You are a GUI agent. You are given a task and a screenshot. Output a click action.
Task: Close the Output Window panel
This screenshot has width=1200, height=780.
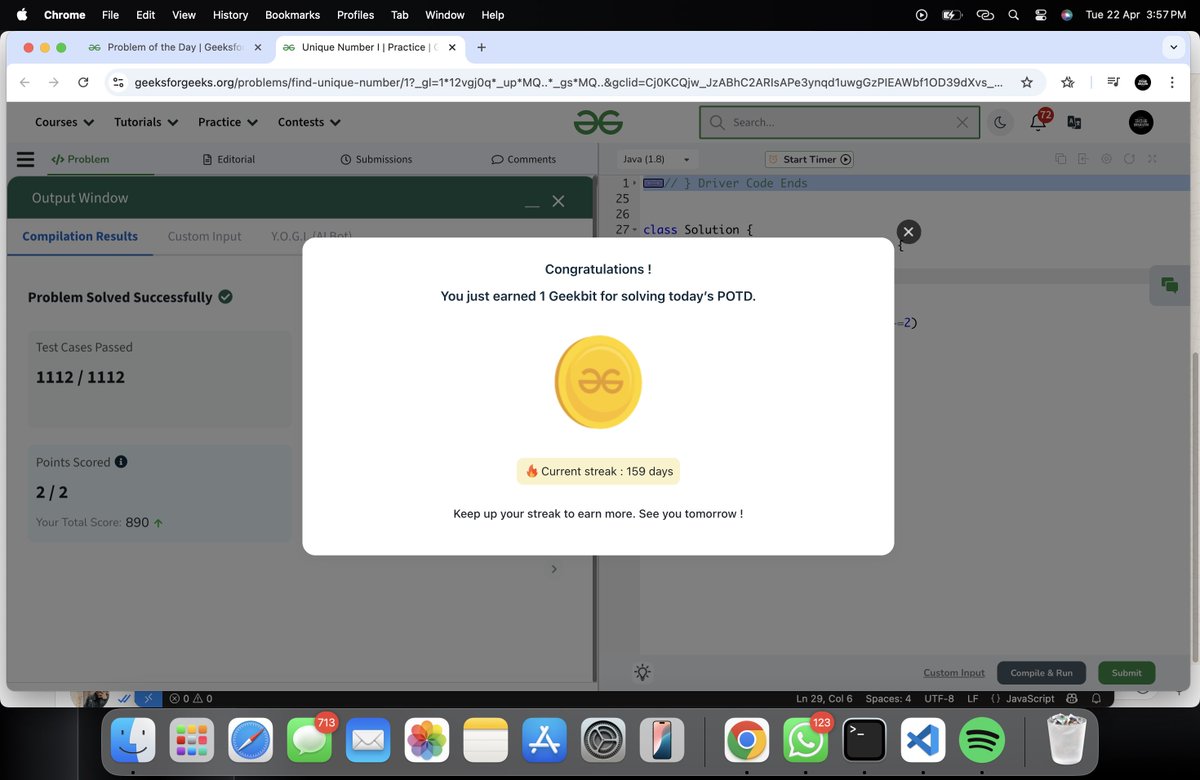tap(558, 201)
